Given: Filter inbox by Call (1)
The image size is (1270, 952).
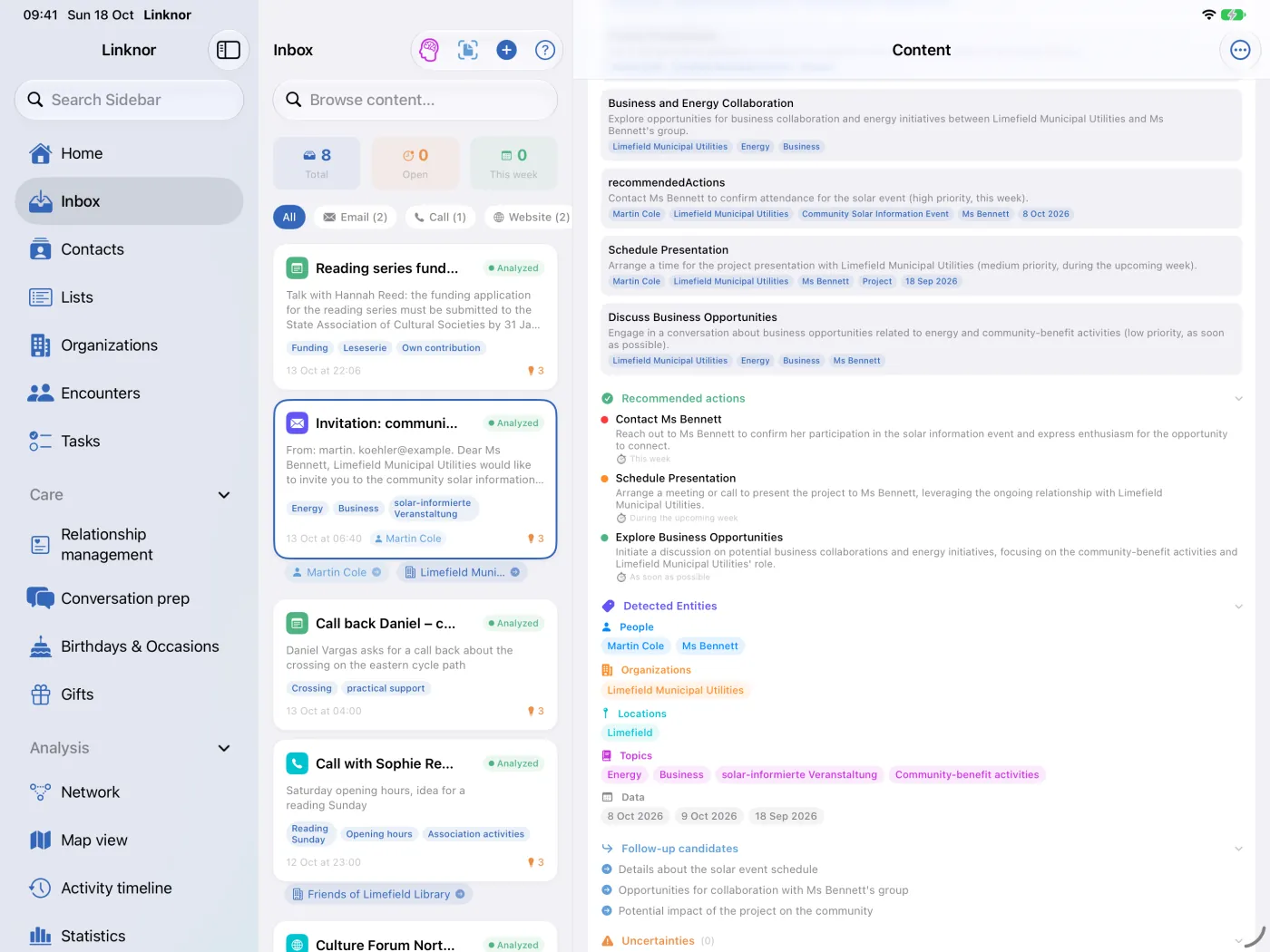Looking at the screenshot, I should 440,218.
